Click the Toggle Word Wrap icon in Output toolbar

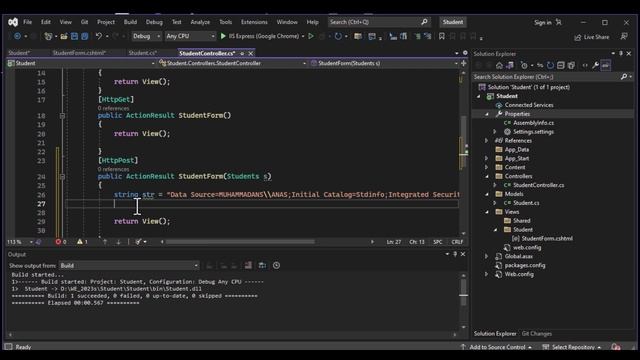coord(262,265)
